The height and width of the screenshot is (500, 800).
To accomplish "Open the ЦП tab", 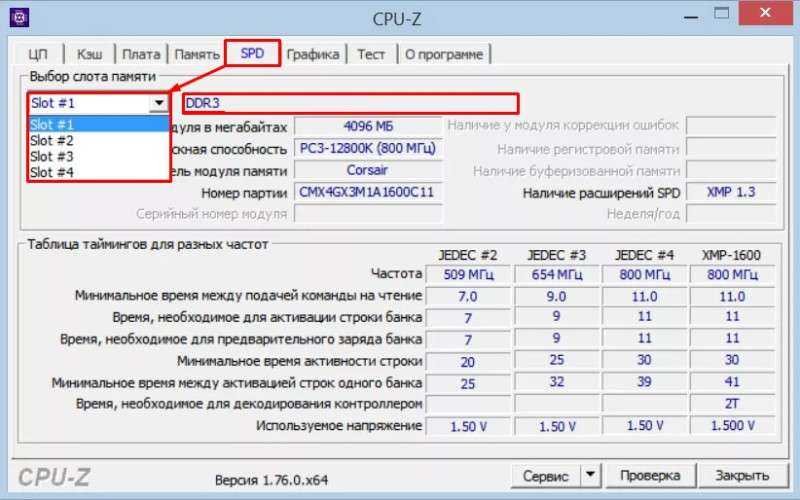I will pyautogui.click(x=38, y=54).
